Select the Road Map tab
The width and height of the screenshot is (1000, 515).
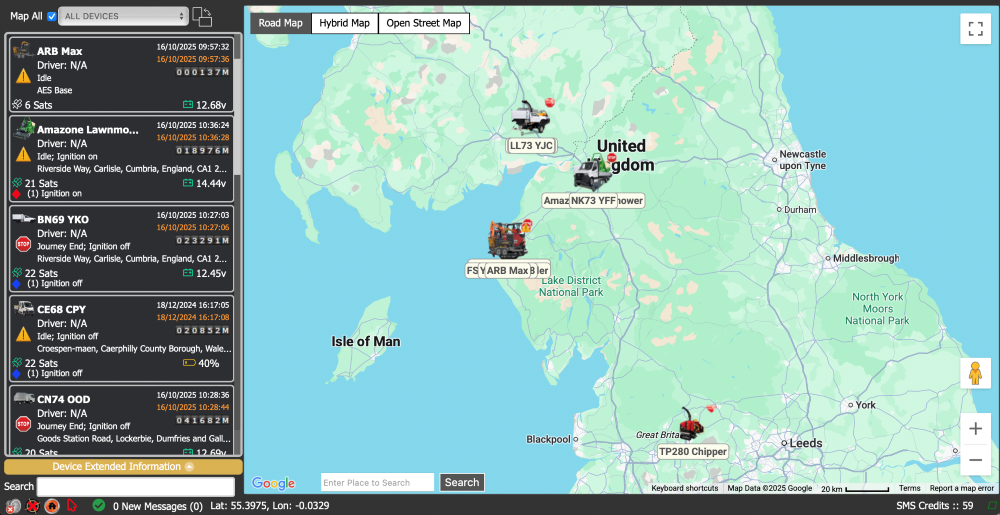[280, 23]
